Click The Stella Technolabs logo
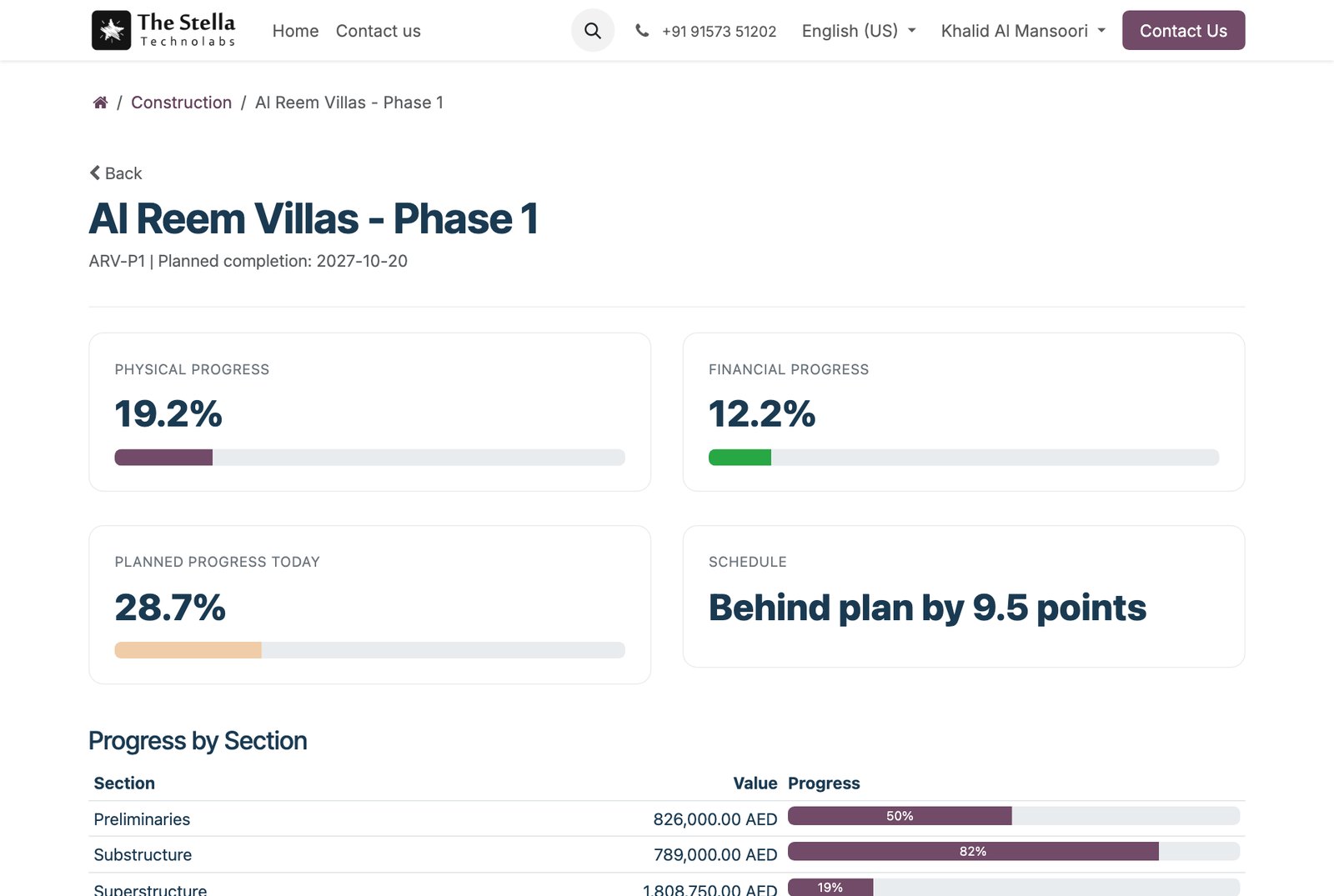Image resolution: width=1334 pixels, height=896 pixels. click(164, 30)
